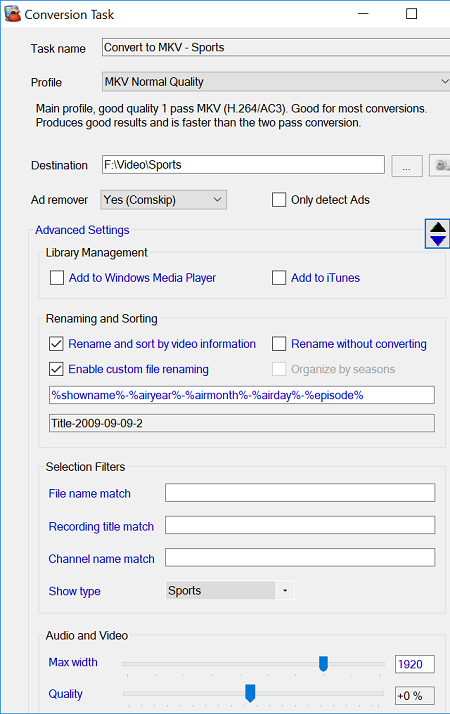Click the custom rename pattern field
The height and width of the screenshot is (714, 450).
point(242,395)
